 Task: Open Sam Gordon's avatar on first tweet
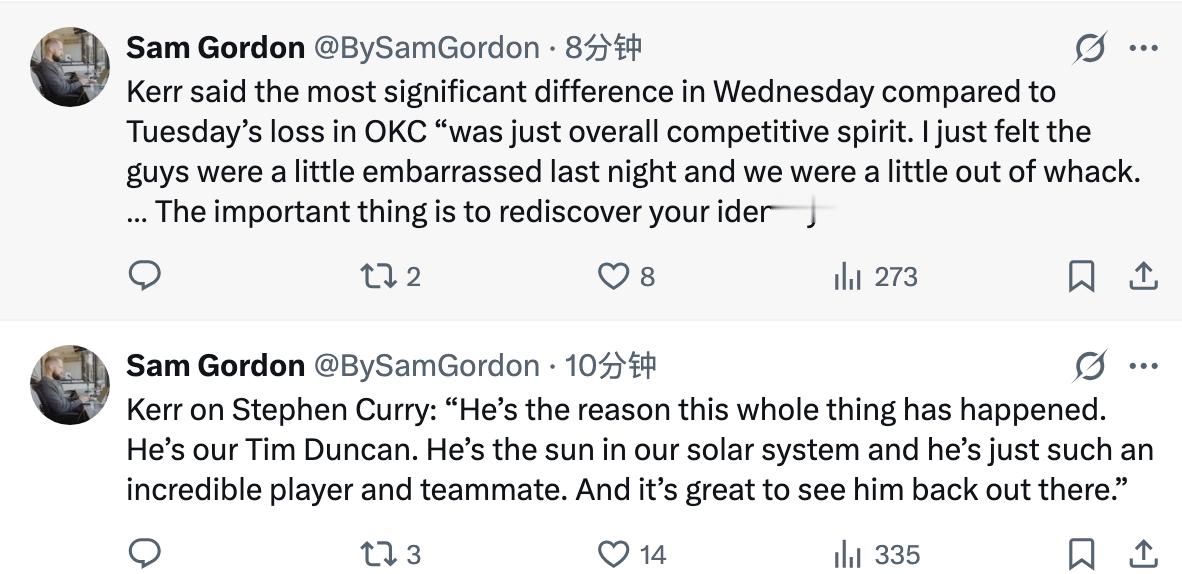tap(70, 67)
